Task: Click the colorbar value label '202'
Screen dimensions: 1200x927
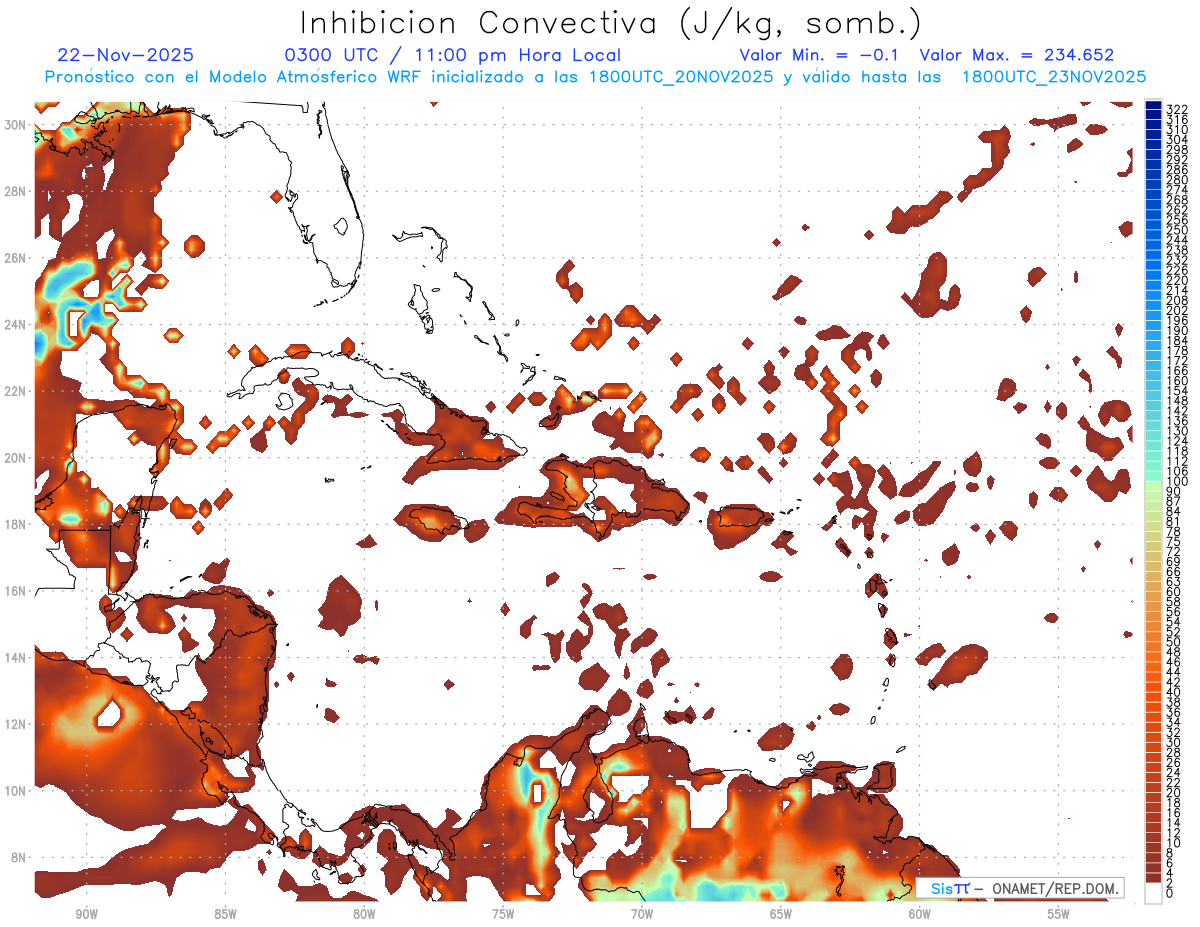Action: pos(1177,310)
